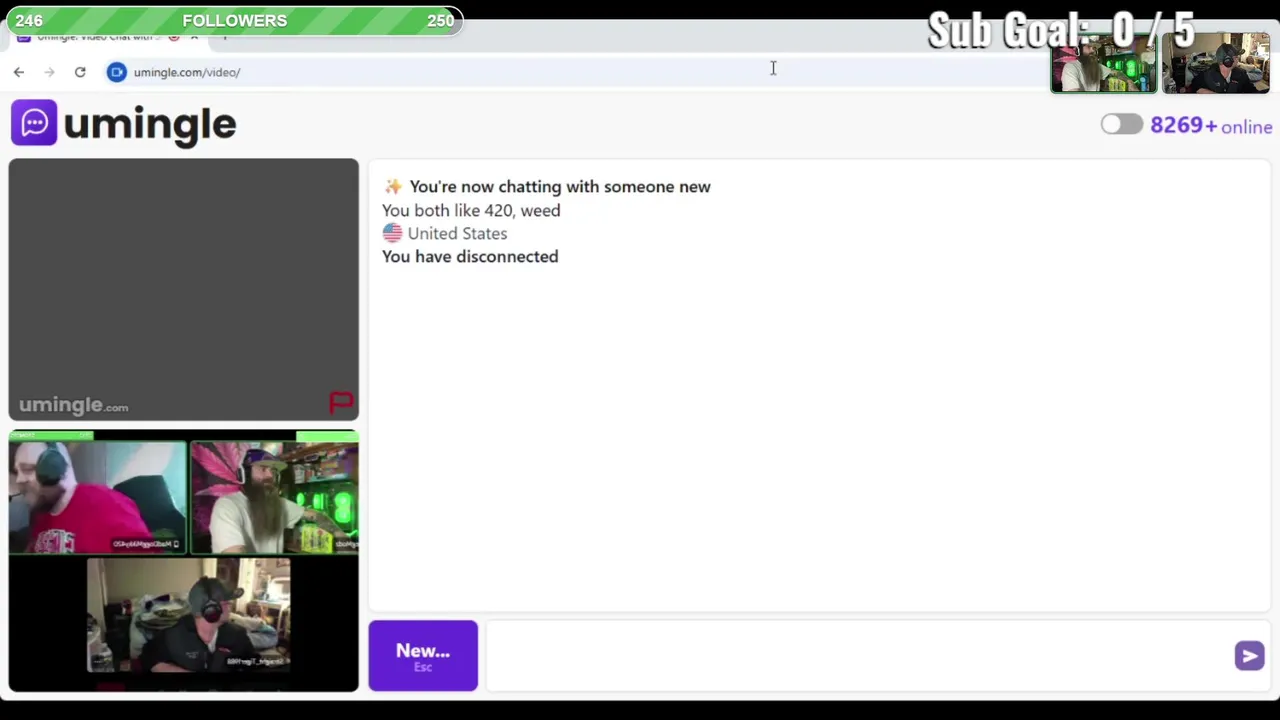1280x720 pixels.
Task: Open the umingle wordmark home link
Action: coord(150,124)
